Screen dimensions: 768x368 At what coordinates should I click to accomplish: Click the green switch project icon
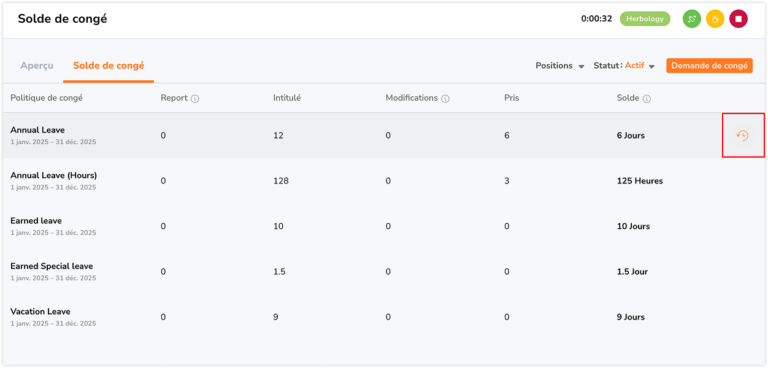pos(692,19)
